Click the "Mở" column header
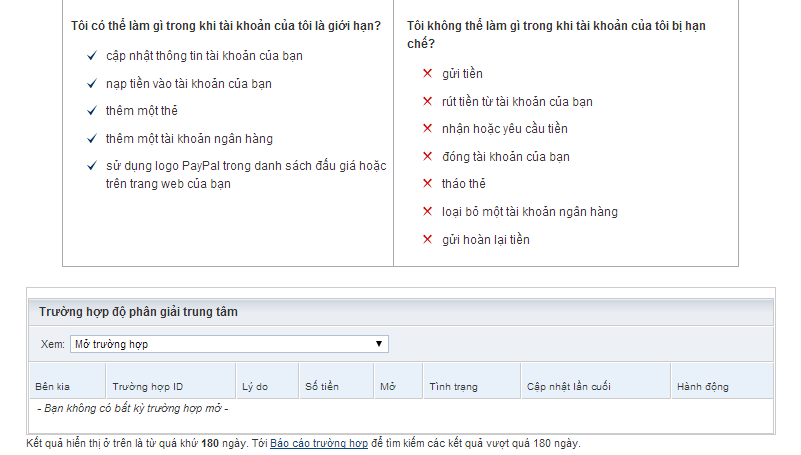Viewport: 801px width, 455px height. point(398,381)
